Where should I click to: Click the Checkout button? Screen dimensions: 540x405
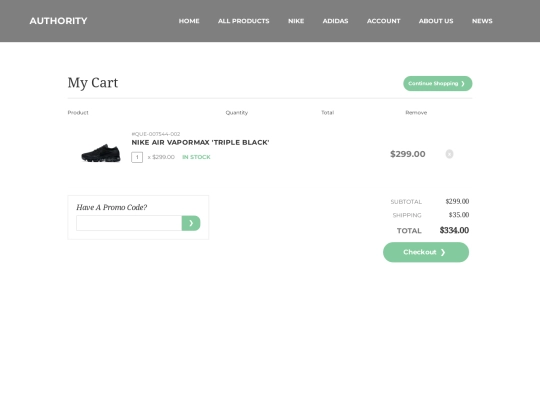tap(426, 252)
